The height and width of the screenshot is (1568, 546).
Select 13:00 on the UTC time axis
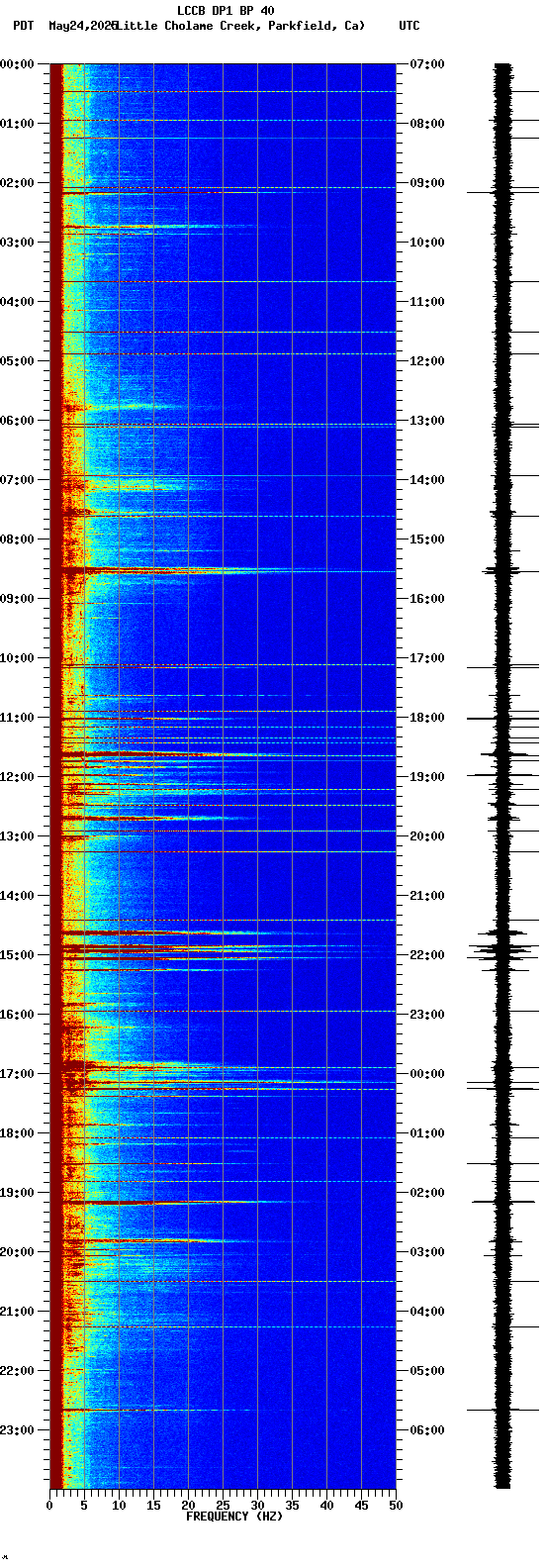[427, 421]
